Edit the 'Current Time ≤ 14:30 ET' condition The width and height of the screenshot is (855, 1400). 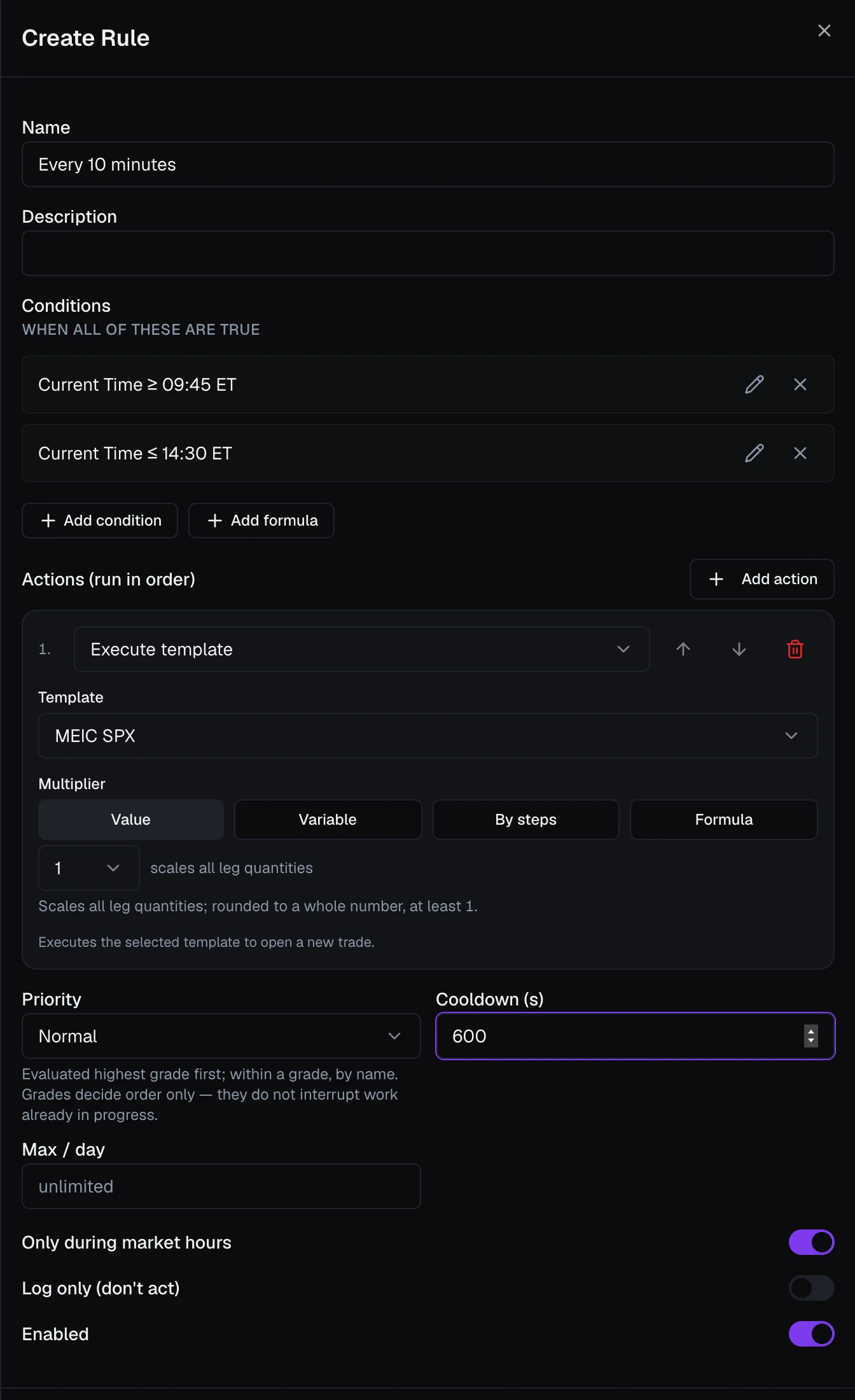(754, 453)
